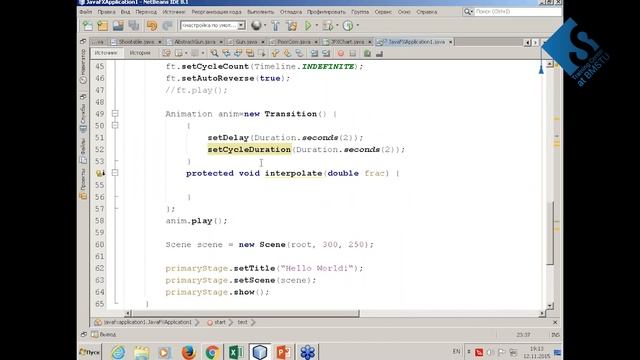Click the orange Undo arrow icon

(152, 26)
